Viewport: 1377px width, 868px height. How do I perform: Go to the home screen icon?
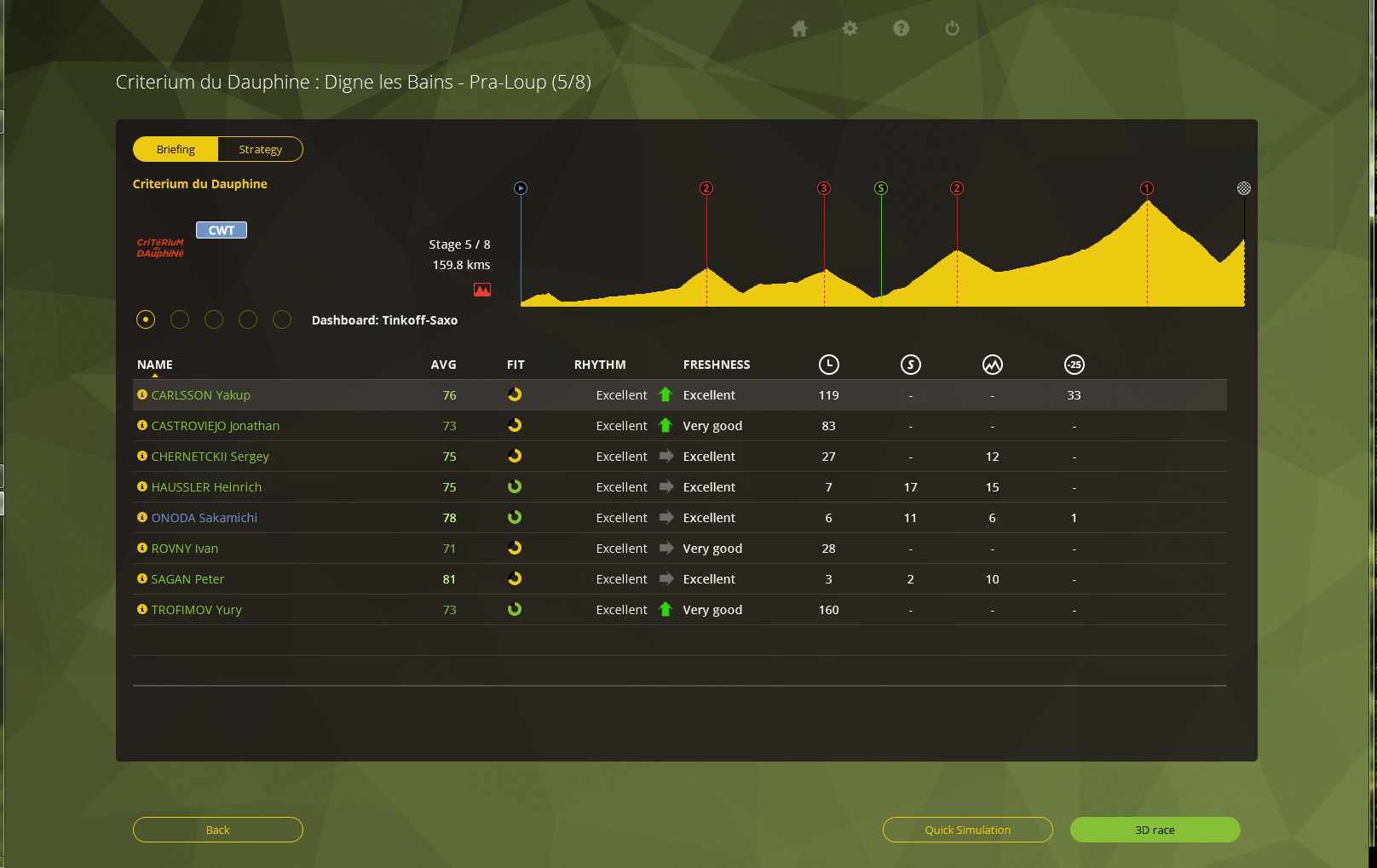tap(799, 29)
